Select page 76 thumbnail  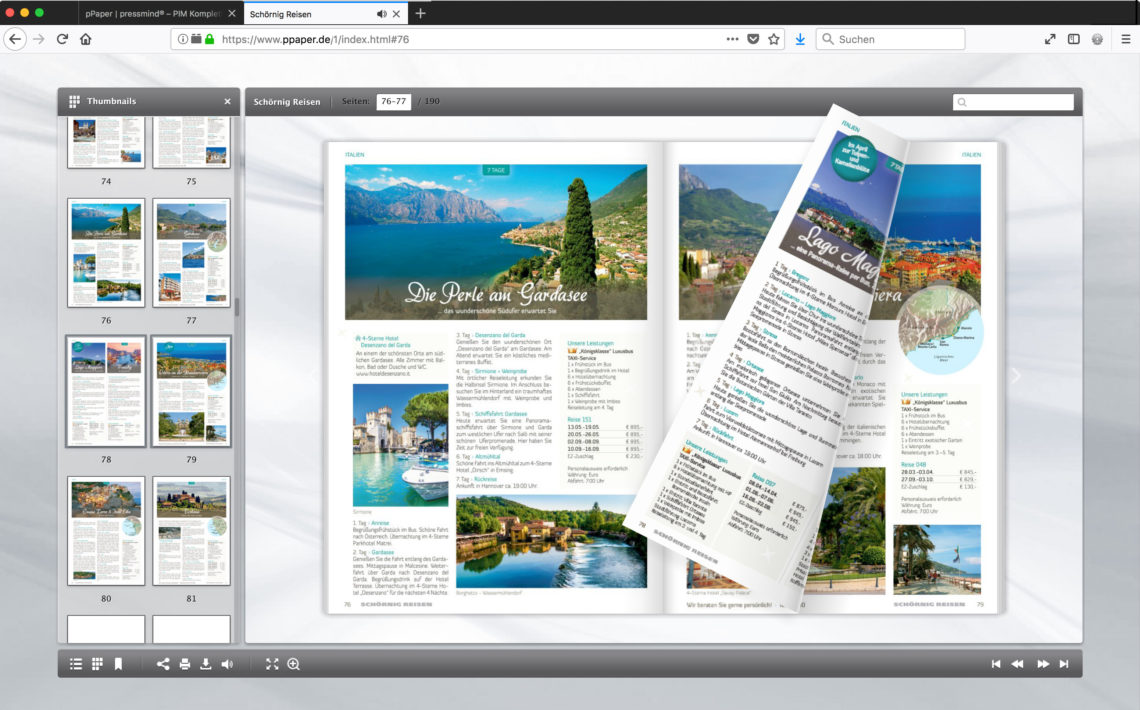pyautogui.click(x=106, y=253)
